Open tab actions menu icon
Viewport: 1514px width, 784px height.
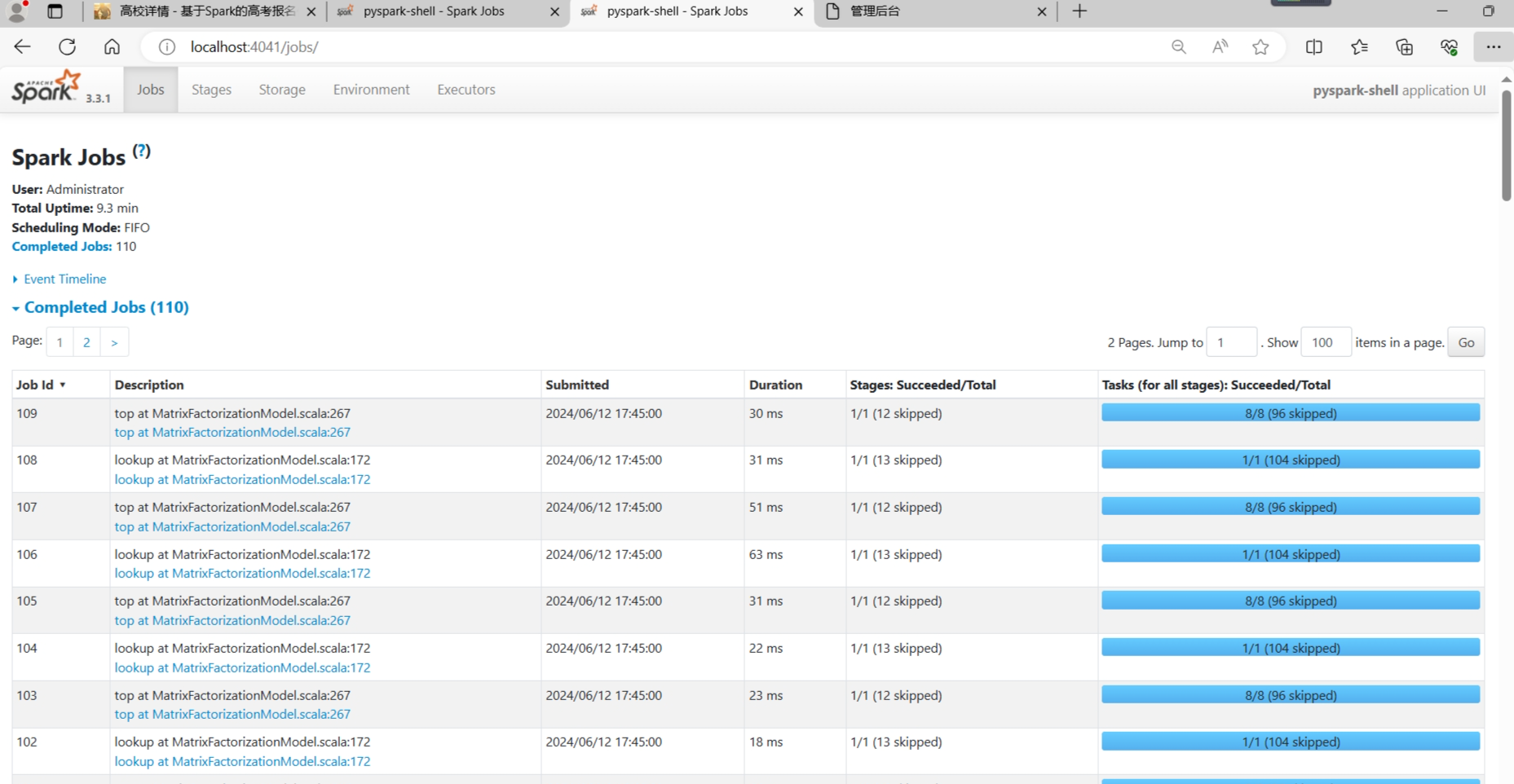55,11
